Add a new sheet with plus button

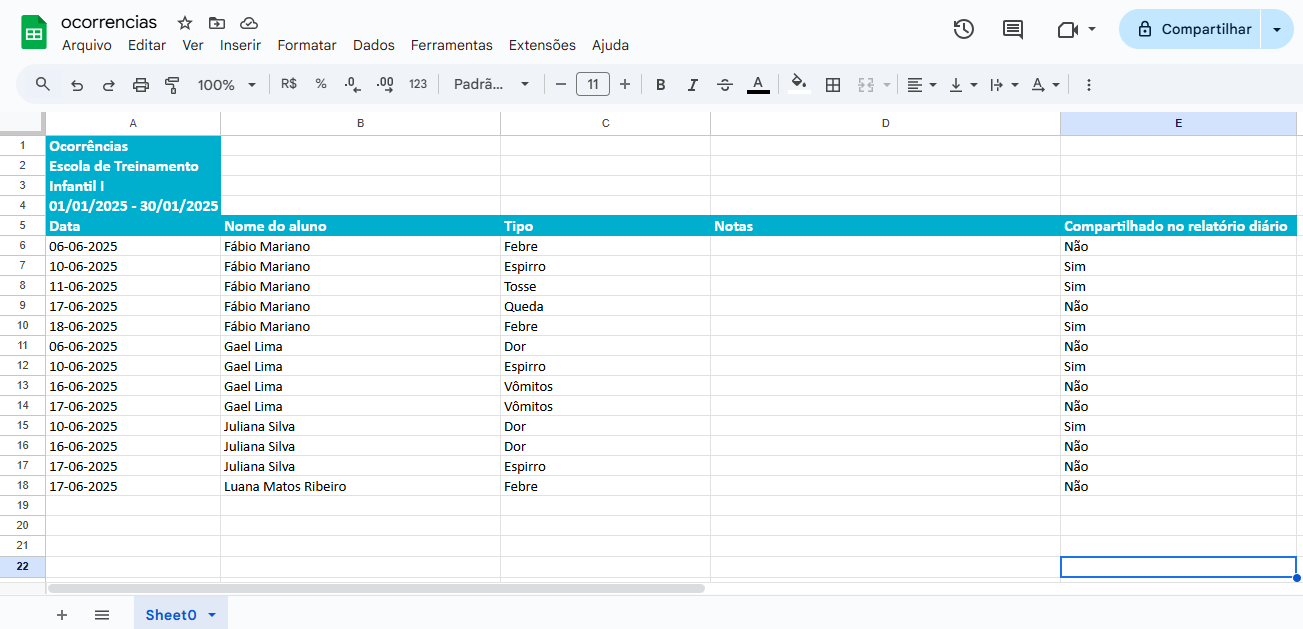(x=62, y=614)
